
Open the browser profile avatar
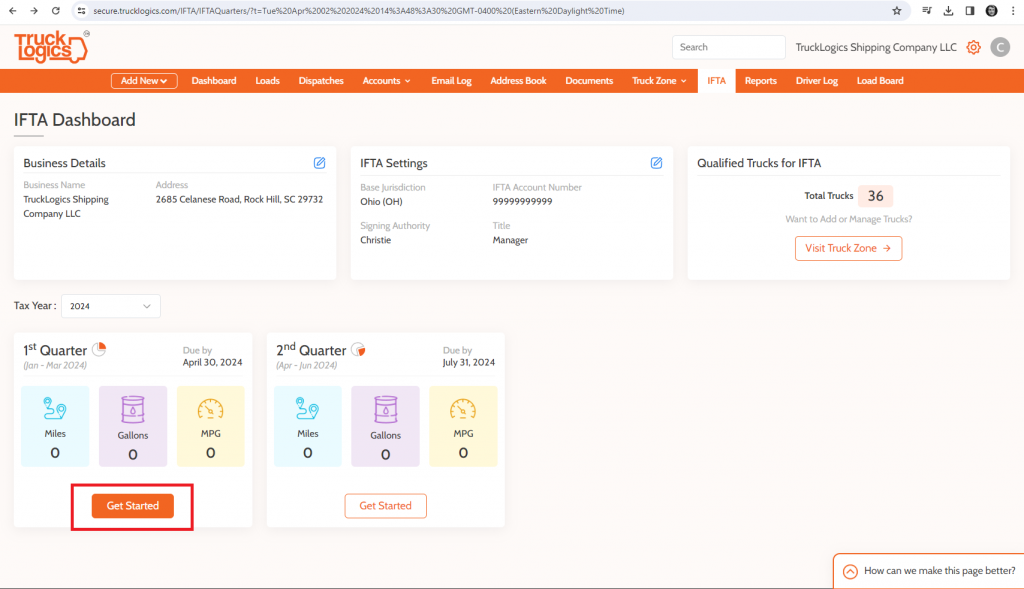click(991, 10)
